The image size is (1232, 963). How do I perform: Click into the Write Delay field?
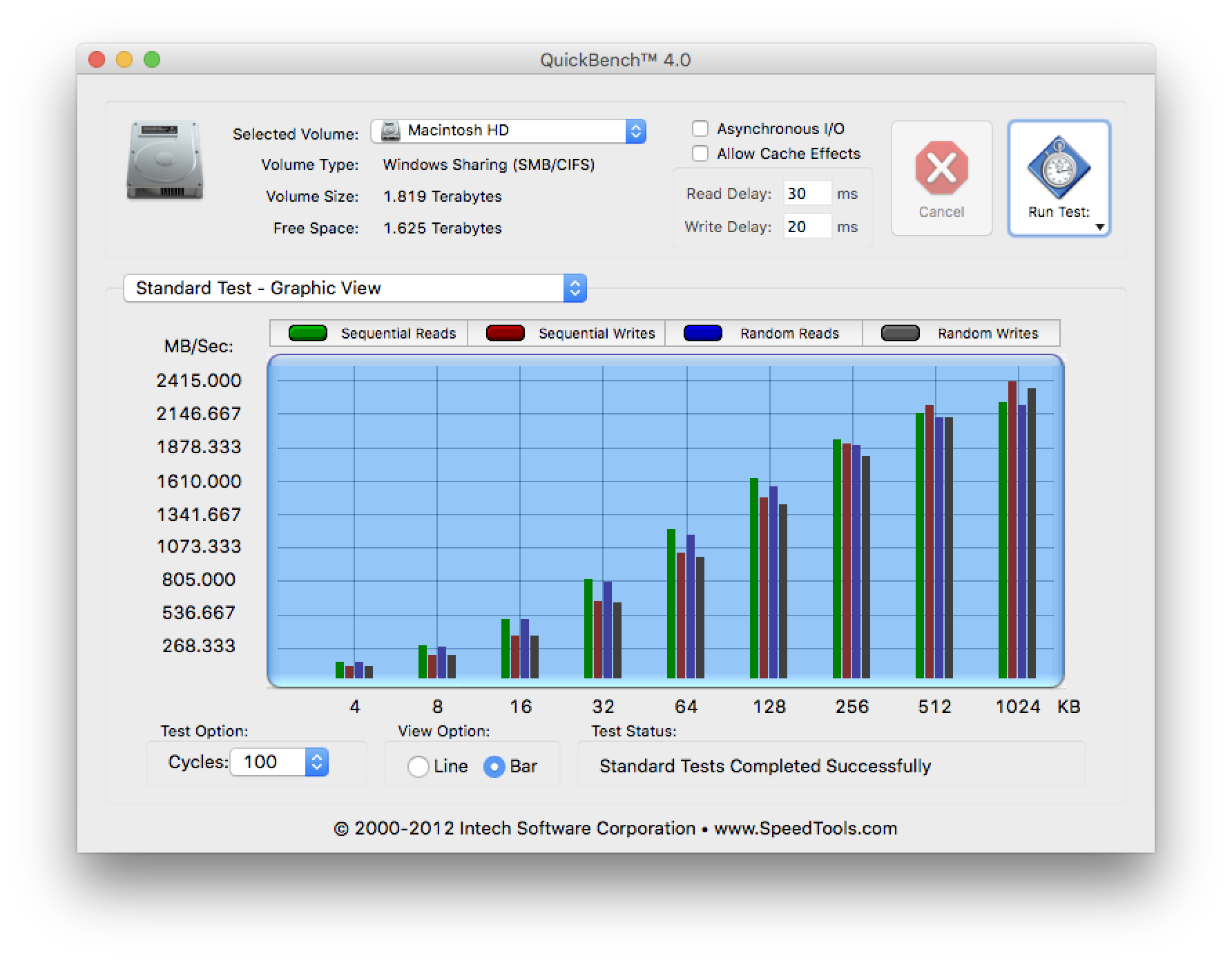(x=807, y=227)
